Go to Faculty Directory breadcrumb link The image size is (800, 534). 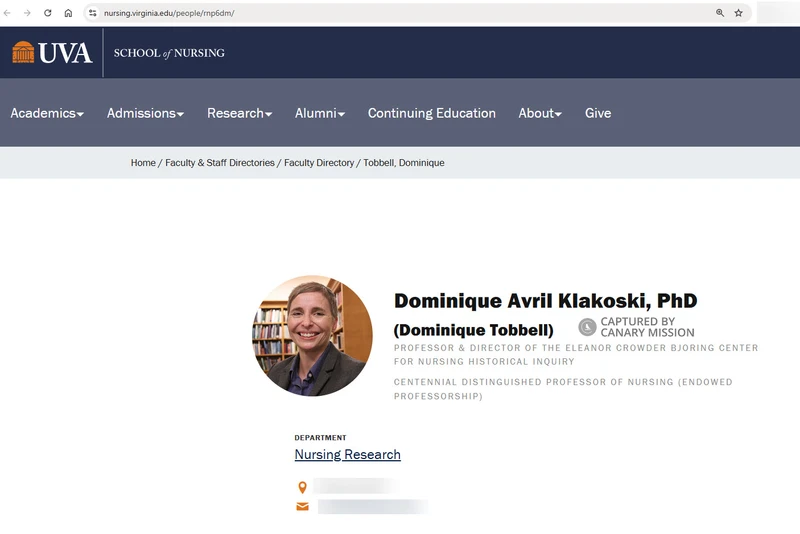(x=319, y=163)
